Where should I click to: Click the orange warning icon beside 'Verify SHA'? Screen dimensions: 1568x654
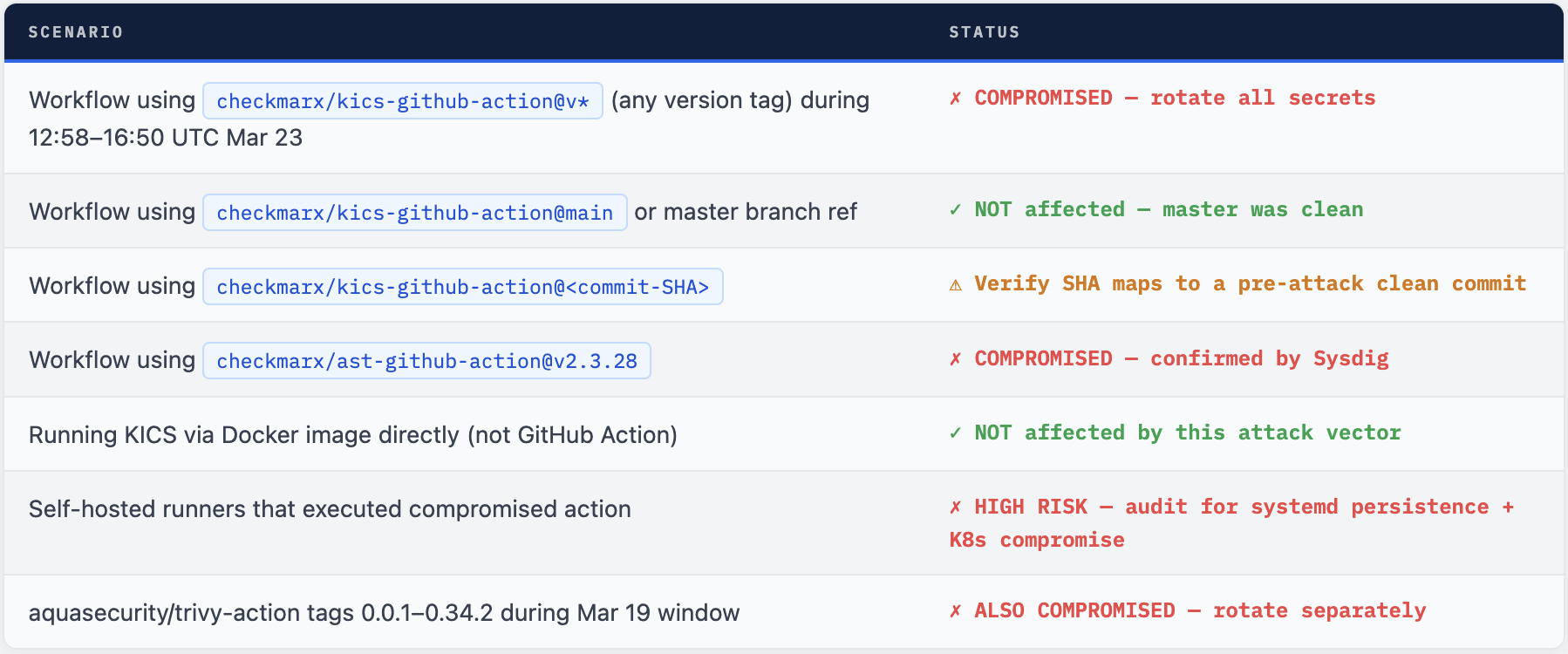coord(956,285)
